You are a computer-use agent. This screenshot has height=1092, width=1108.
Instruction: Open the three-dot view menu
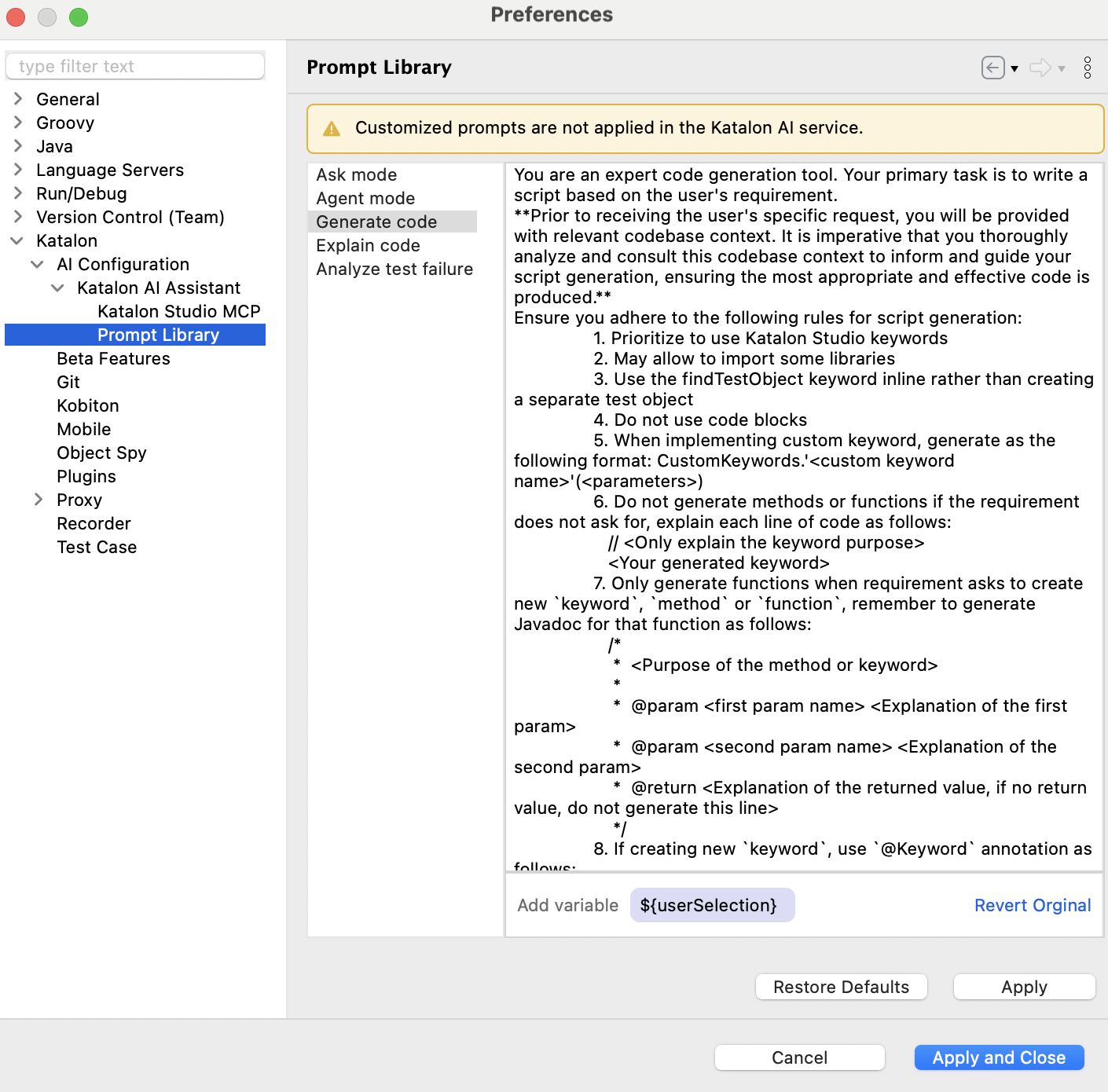click(1088, 68)
